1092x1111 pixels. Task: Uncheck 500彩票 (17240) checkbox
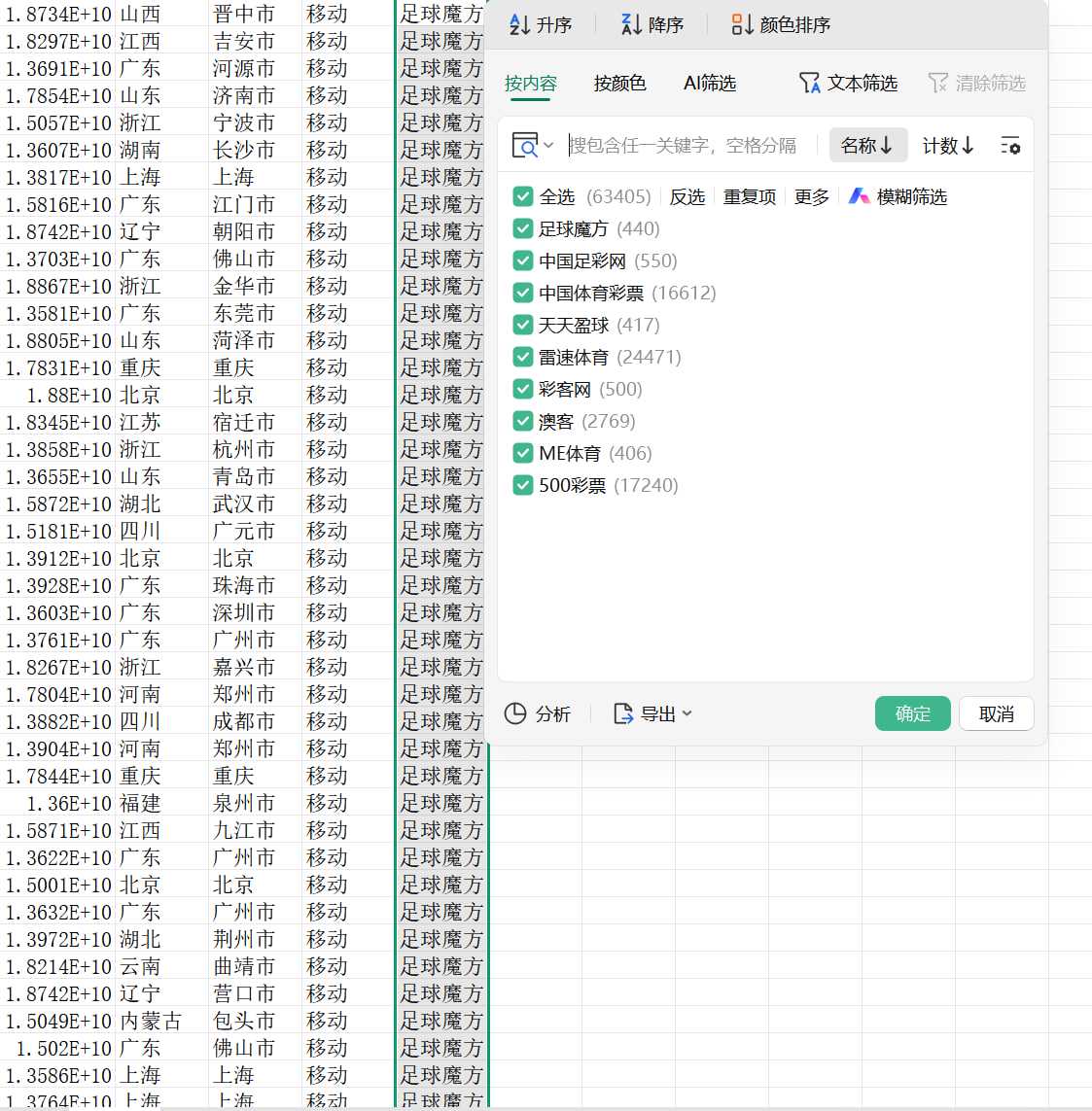(523, 485)
